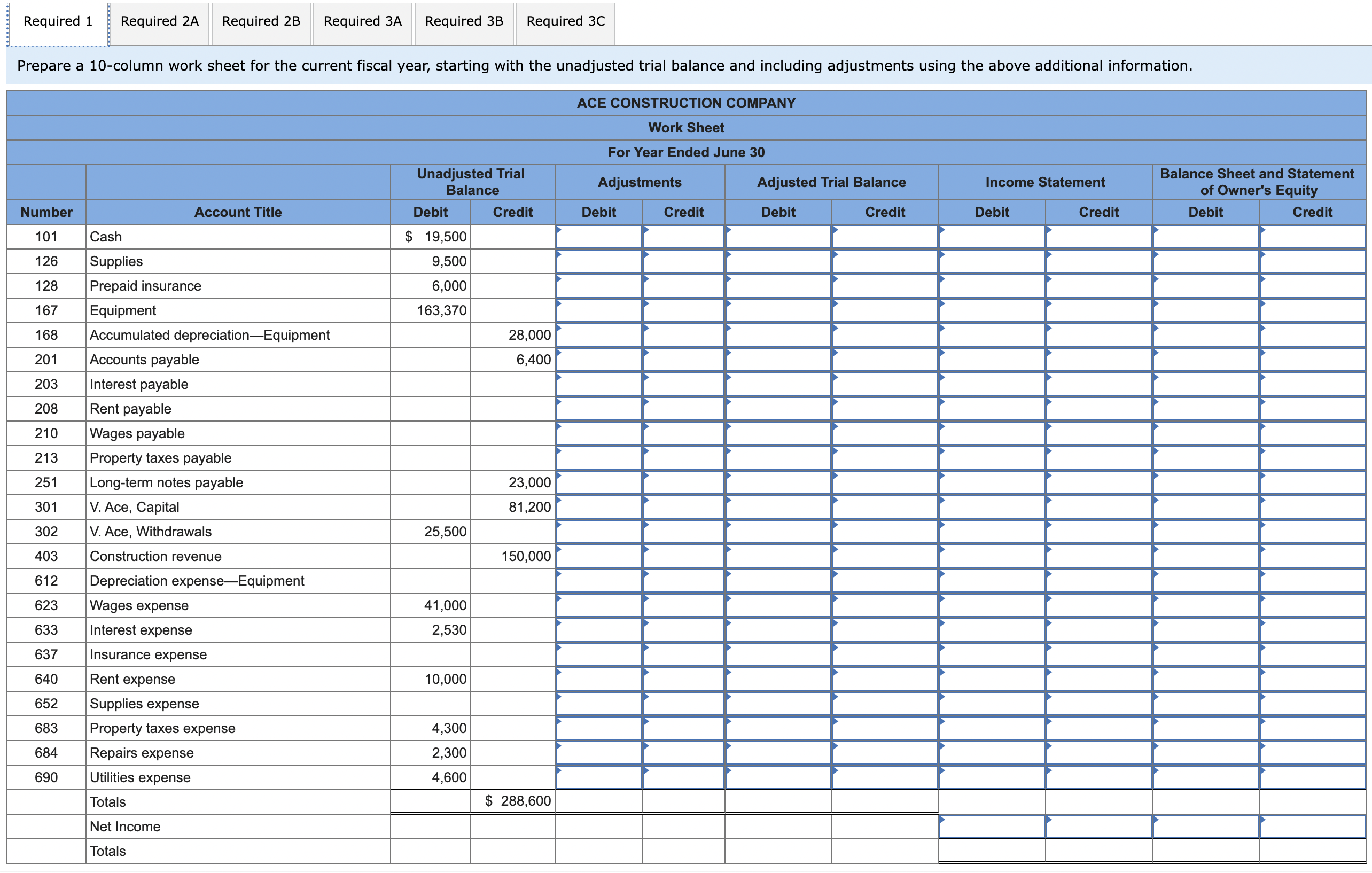The width and height of the screenshot is (1372, 873).
Task: Switch to the Required 2A tab
Action: 160,22
